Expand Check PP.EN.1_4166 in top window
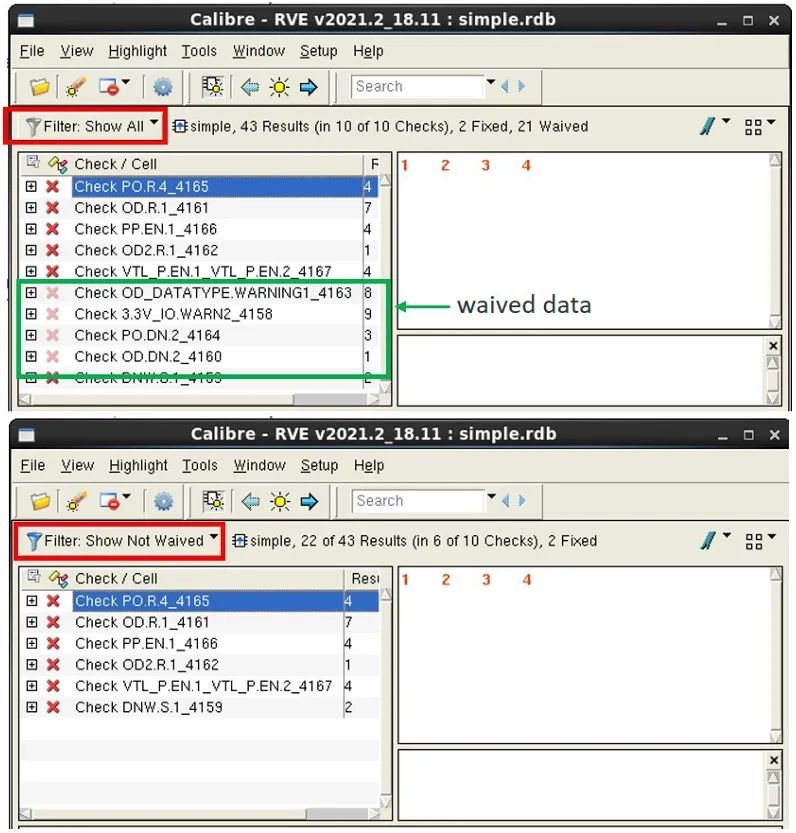 [x=31, y=229]
